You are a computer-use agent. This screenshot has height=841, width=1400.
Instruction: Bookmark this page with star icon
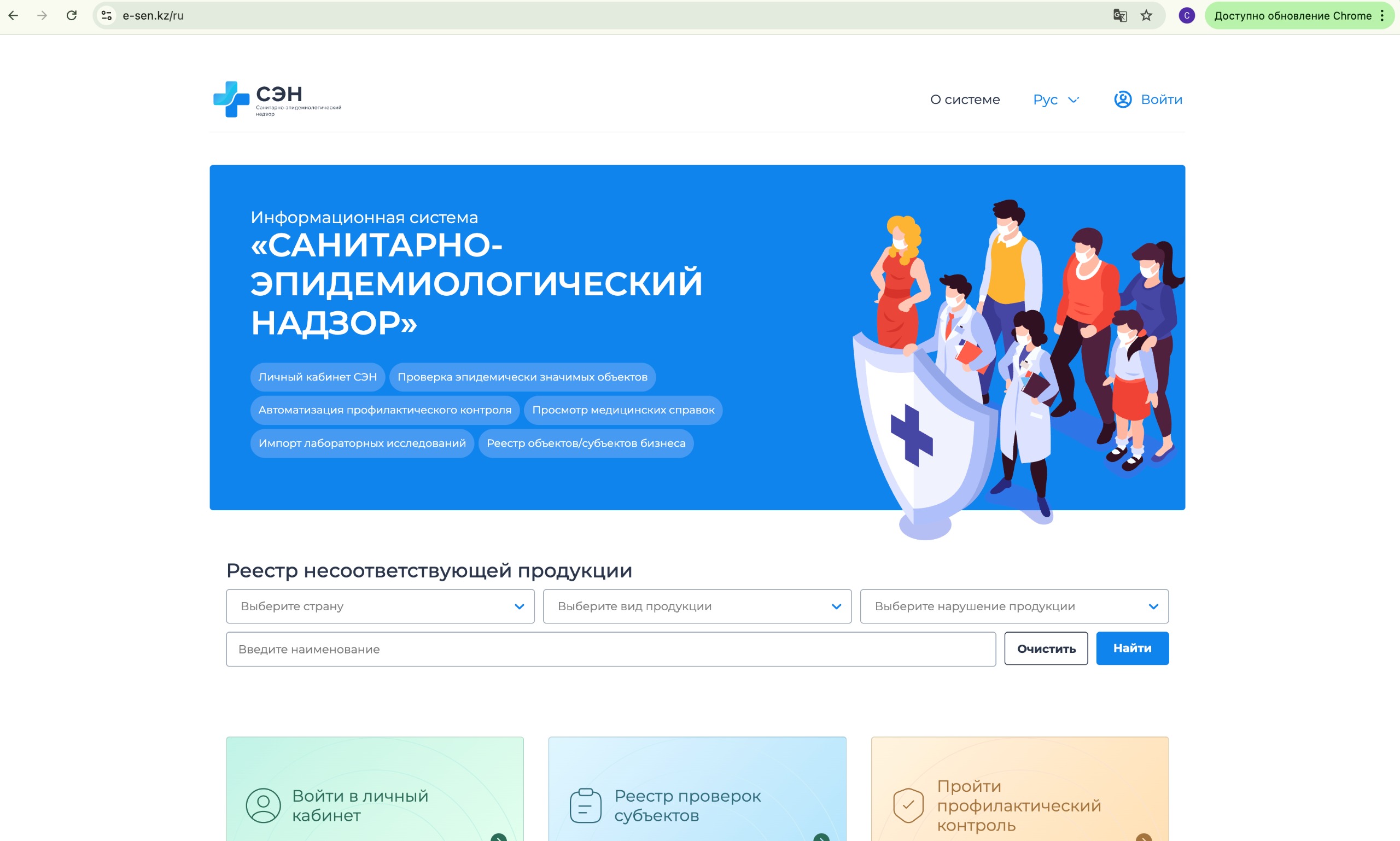(1146, 15)
